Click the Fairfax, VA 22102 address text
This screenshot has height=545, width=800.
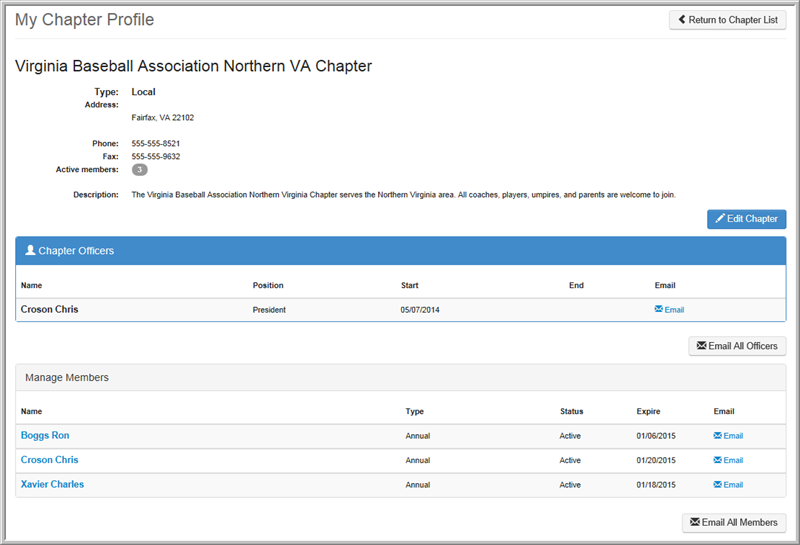(x=162, y=118)
